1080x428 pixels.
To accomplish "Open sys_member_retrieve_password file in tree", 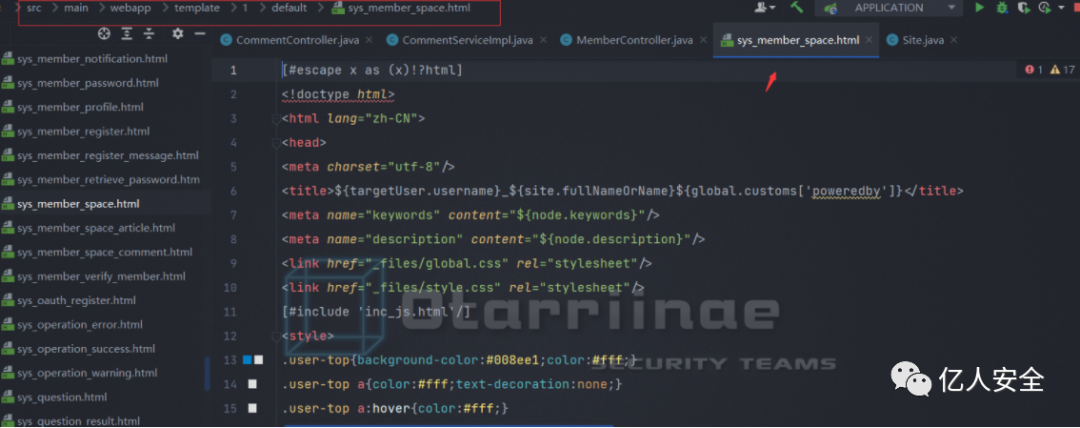I will point(109,180).
